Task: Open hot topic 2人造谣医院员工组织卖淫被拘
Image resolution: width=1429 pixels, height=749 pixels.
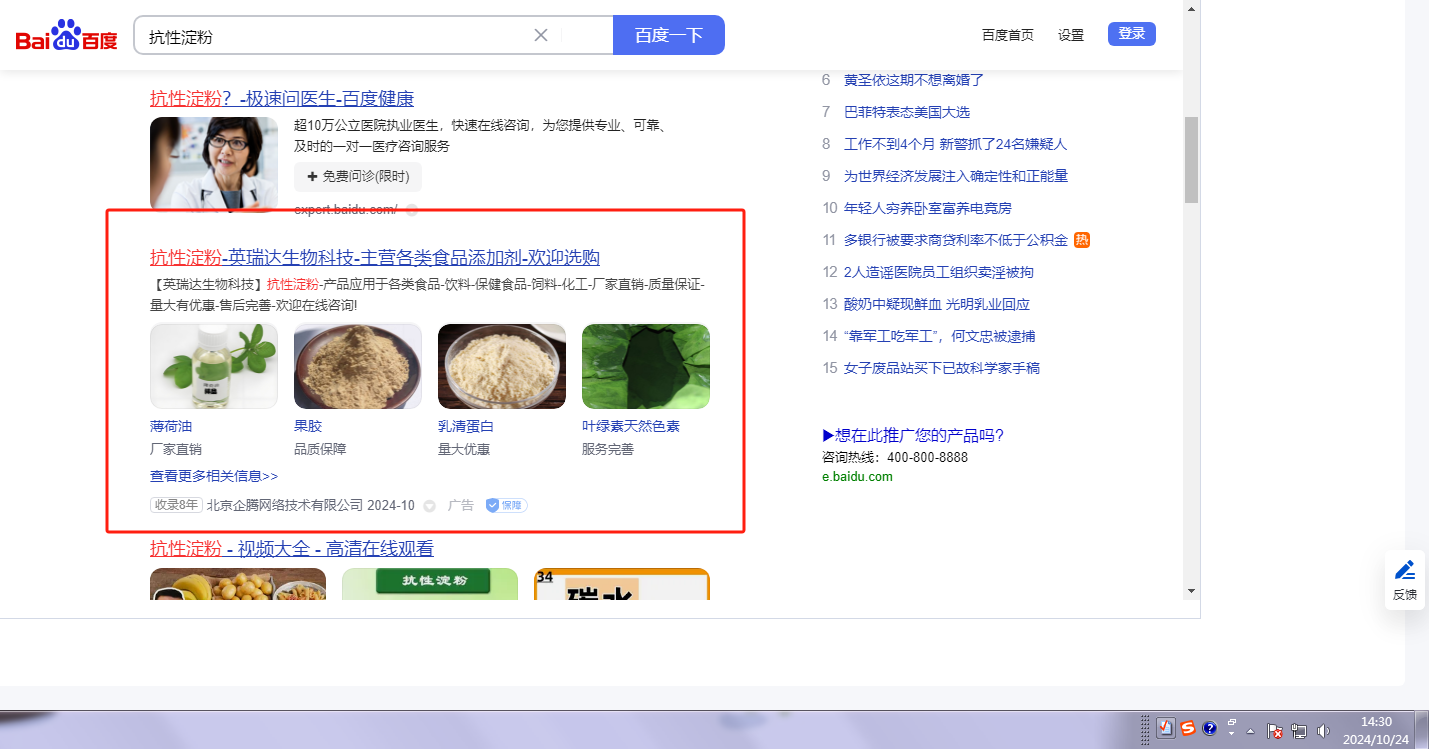Action: pyautogui.click(x=939, y=272)
